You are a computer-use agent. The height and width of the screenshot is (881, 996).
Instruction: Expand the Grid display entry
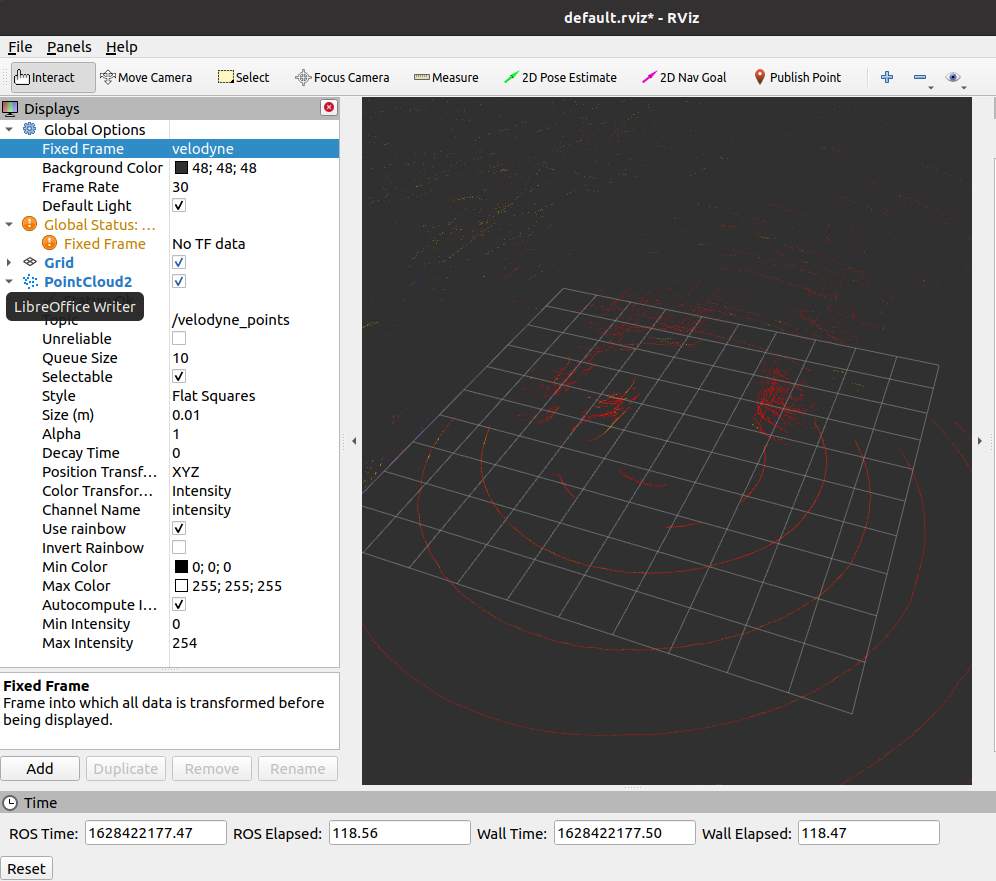[10, 262]
